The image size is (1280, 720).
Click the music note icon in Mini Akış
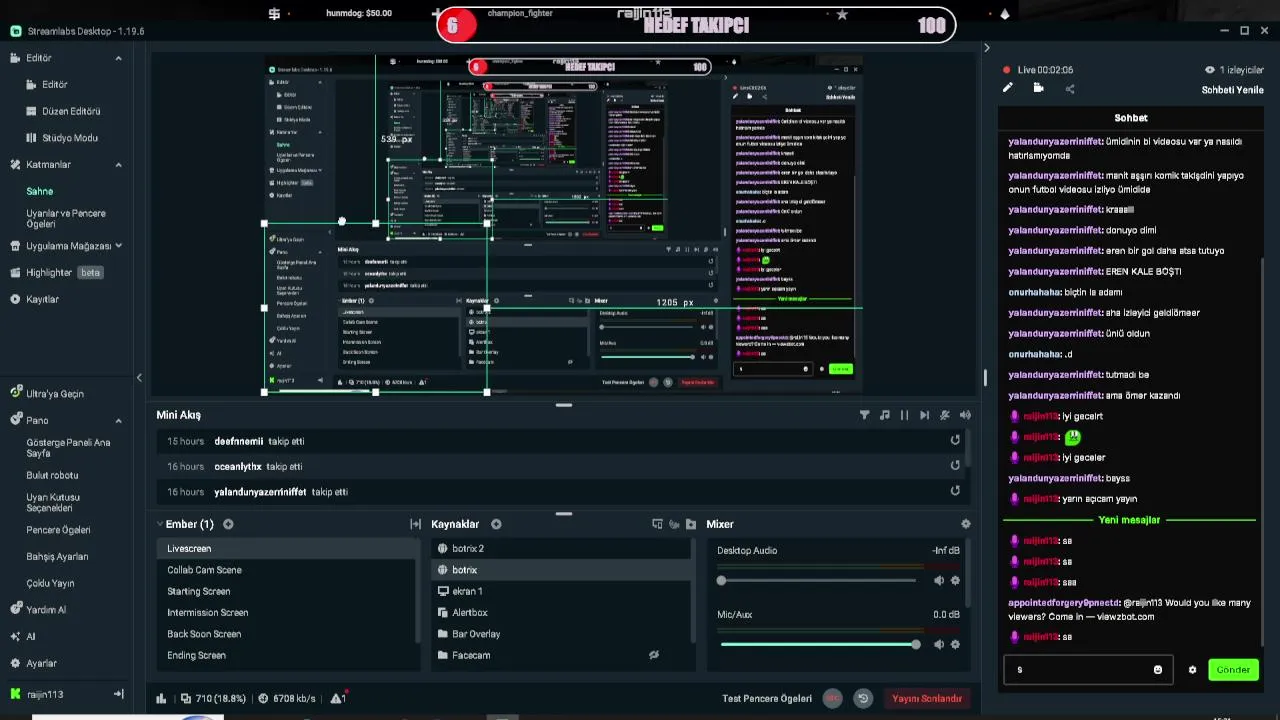pyautogui.click(x=885, y=415)
